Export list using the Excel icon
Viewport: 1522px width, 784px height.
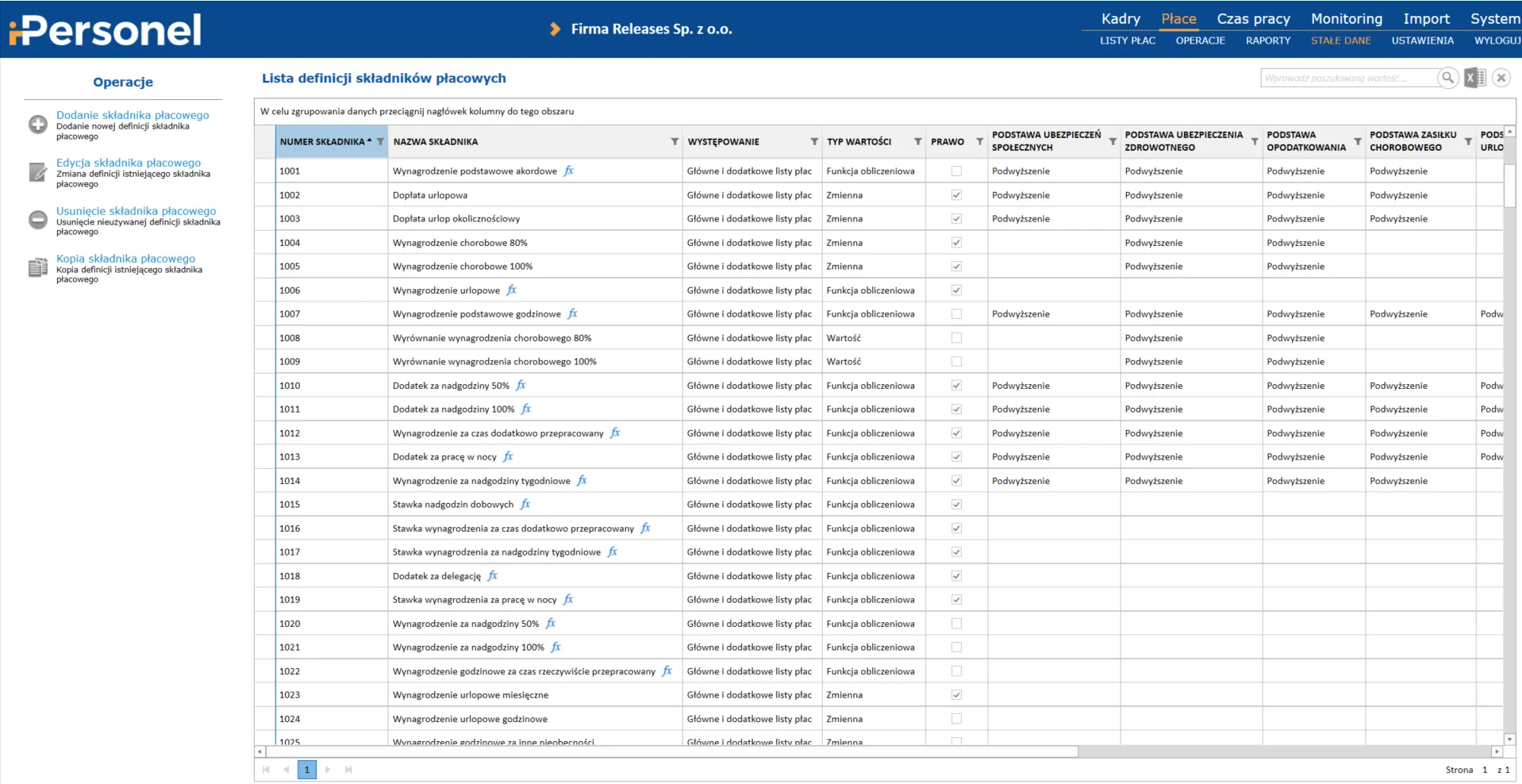(x=1474, y=78)
